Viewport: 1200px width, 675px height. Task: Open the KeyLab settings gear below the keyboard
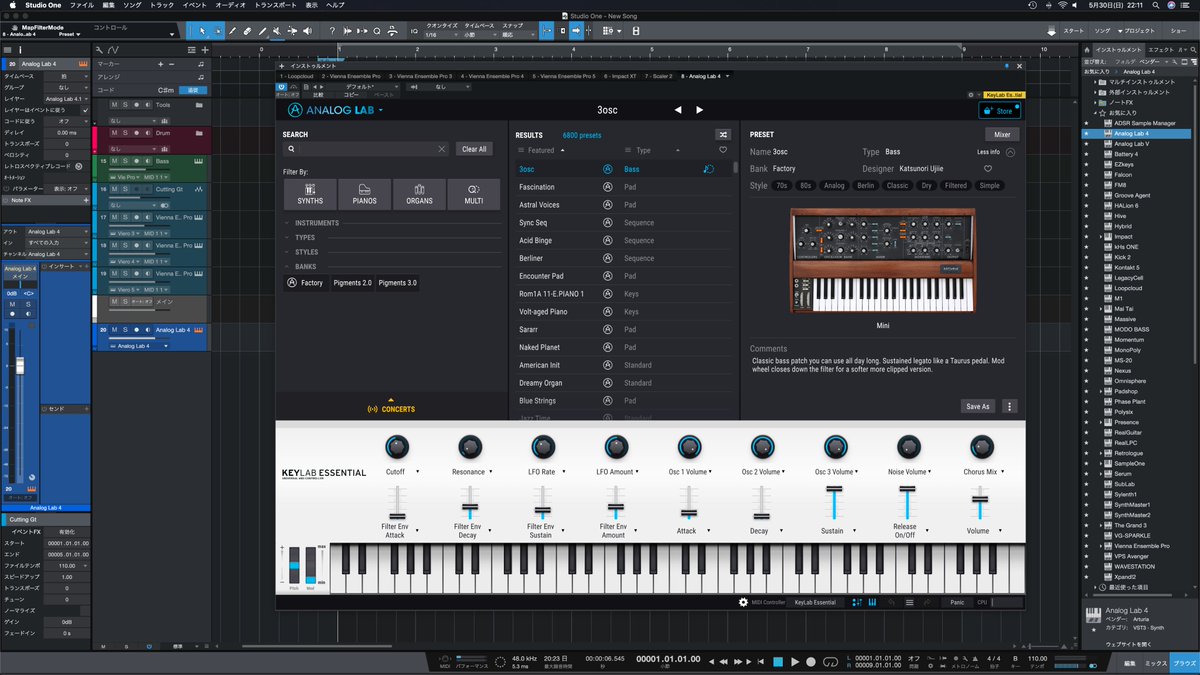click(x=742, y=602)
